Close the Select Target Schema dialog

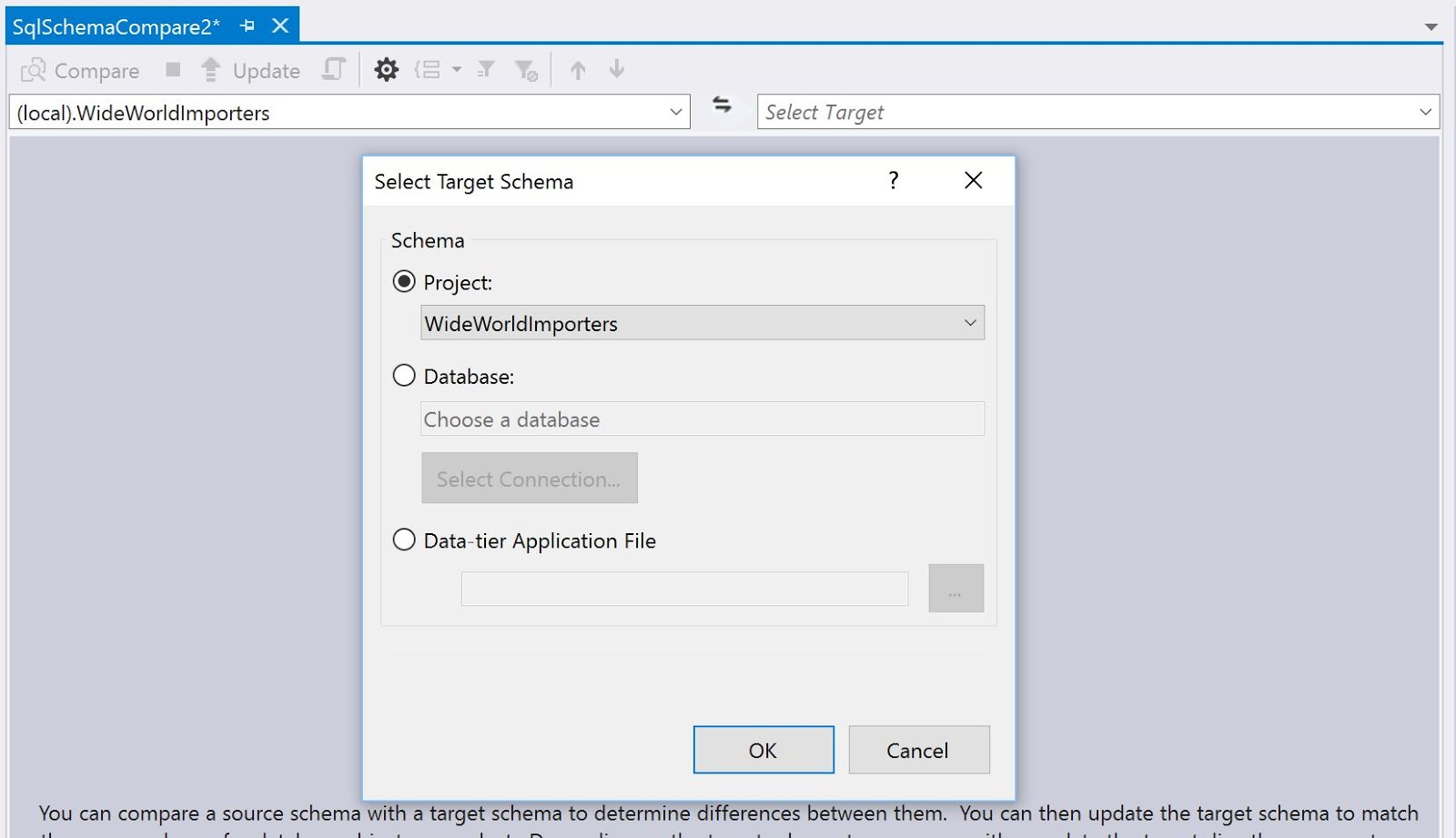(x=974, y=180)
